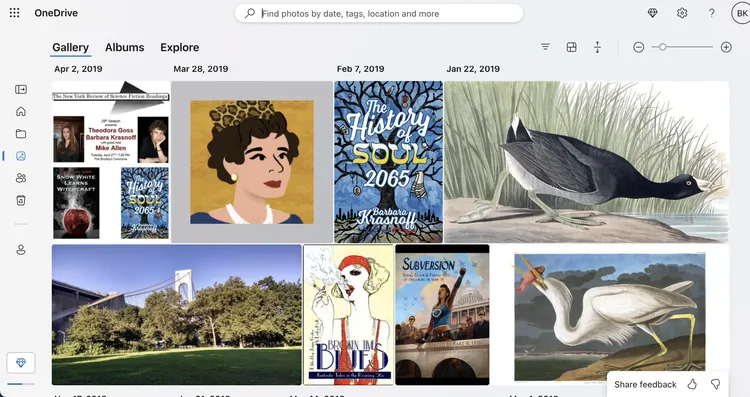The image size is (750, 397).
Task: Click the zoom out minus button
Action: (x=639, y=47)
